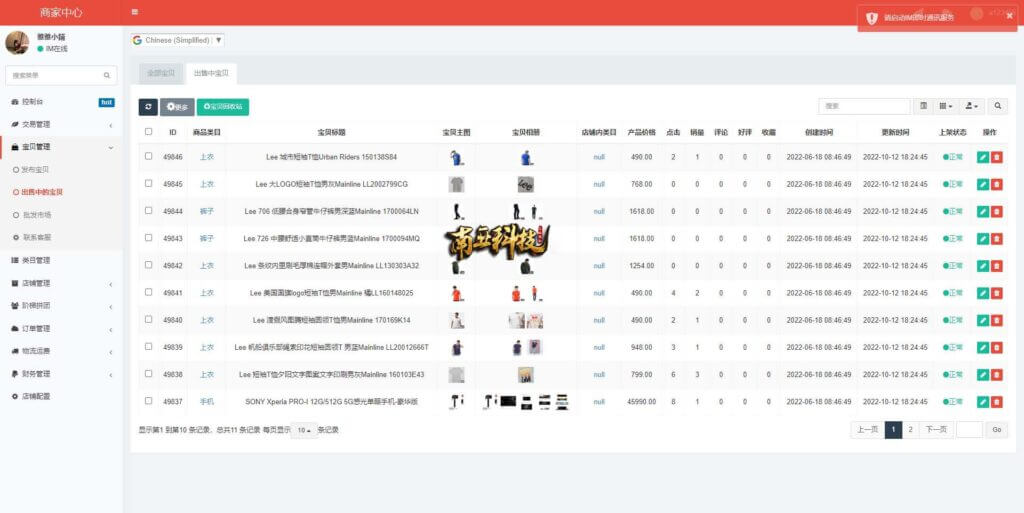Screen dimensions: 1024x513
Task: Close the red IM notification popup
Action: pyautogui.click(x=1010, y=16)
